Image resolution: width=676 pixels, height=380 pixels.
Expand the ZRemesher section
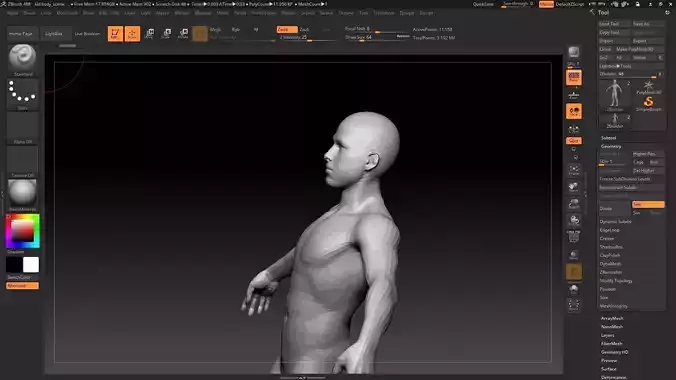611,272
